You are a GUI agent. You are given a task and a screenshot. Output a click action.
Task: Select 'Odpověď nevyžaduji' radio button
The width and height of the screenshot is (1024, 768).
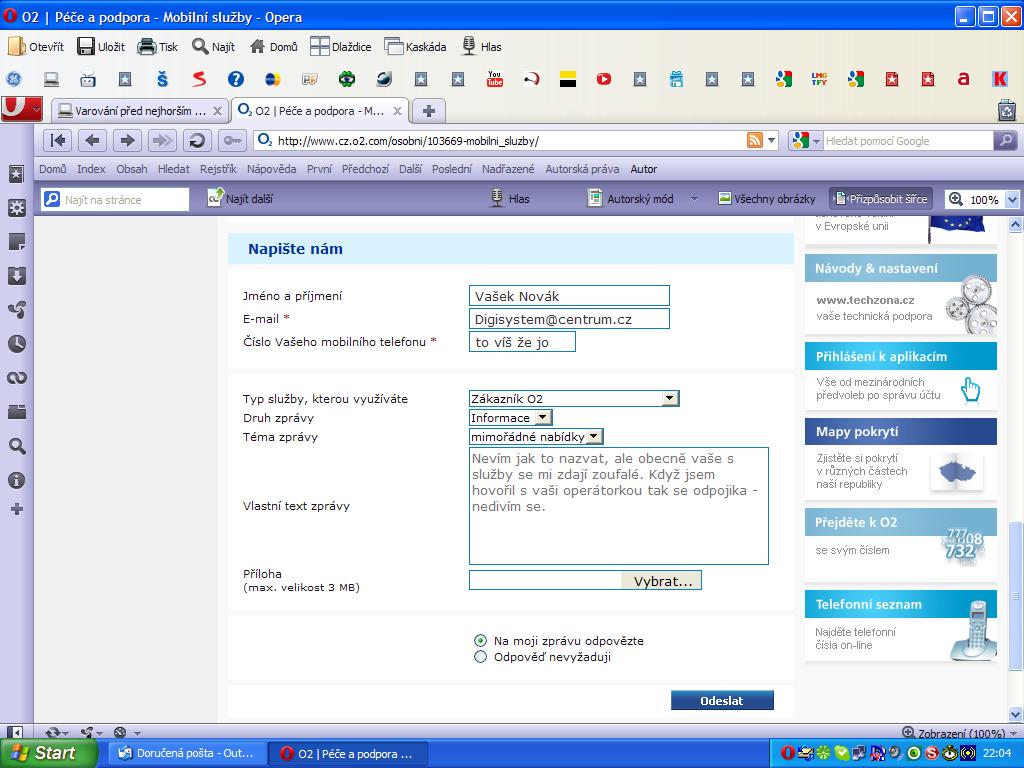481,657
